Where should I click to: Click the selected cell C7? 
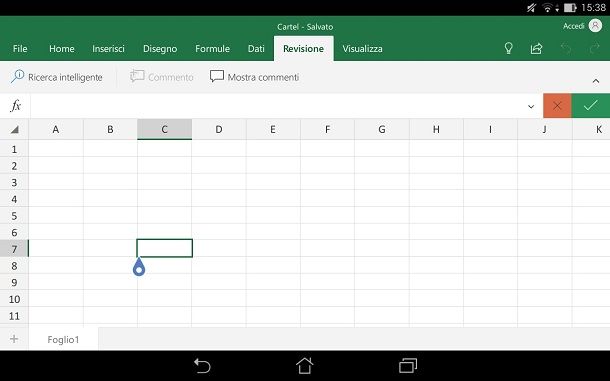165,248
